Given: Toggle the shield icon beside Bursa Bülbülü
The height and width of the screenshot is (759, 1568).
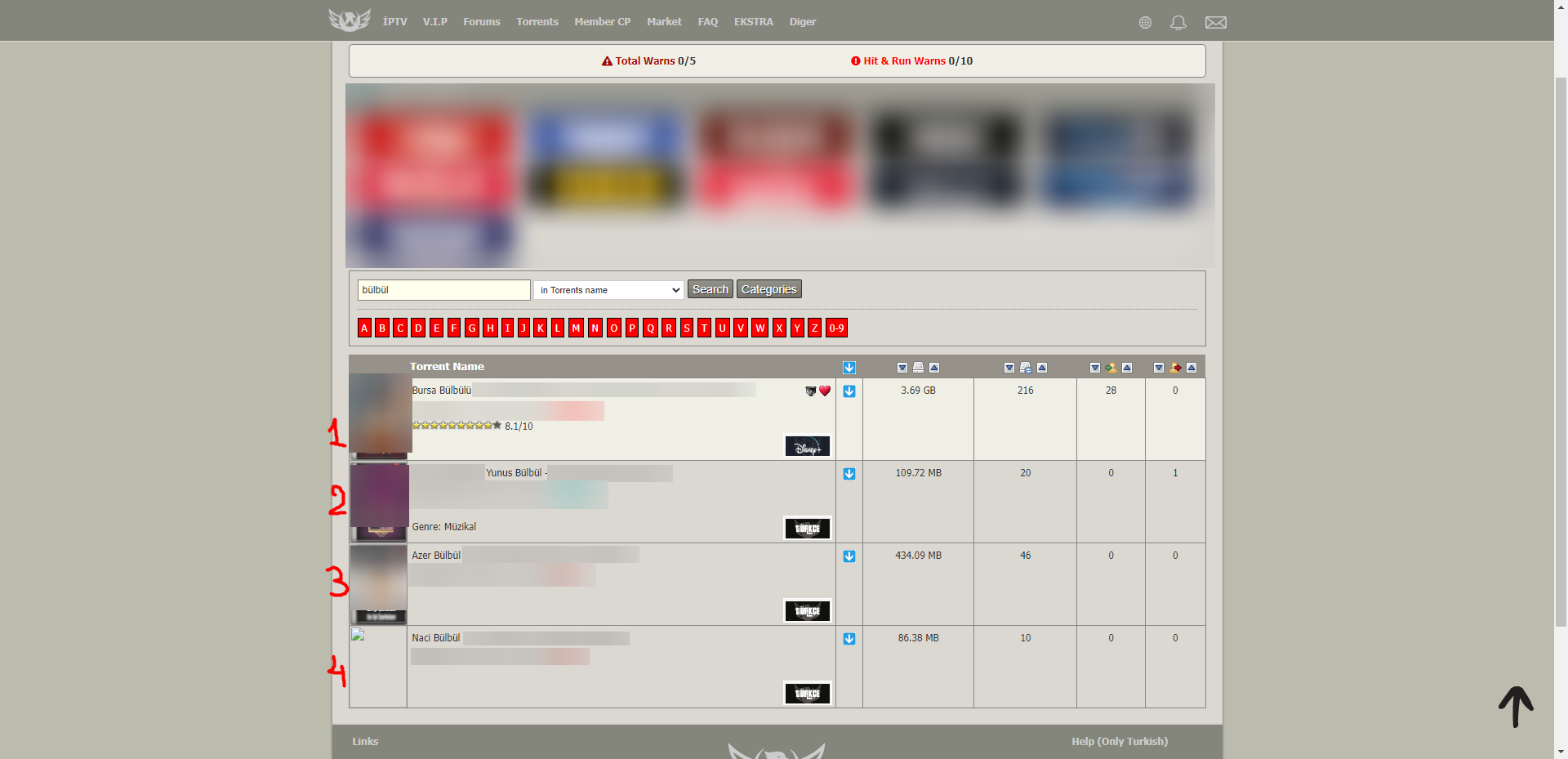Looking at the screenshot, I should coord(808,391).
